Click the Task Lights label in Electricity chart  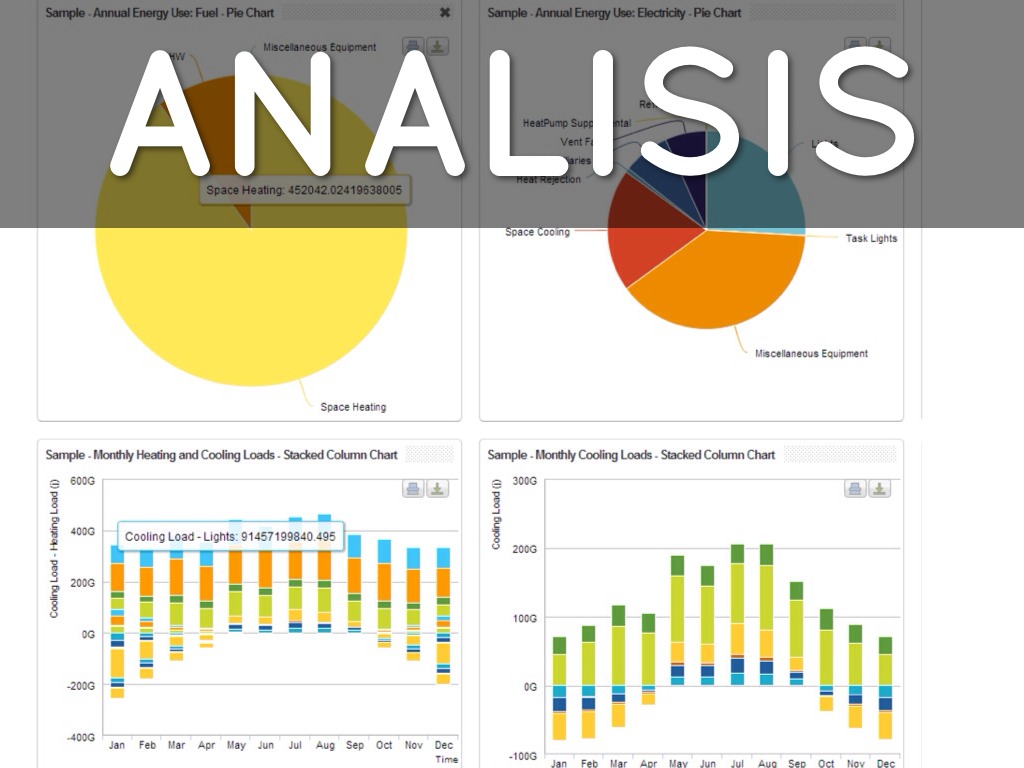point(871,238)
